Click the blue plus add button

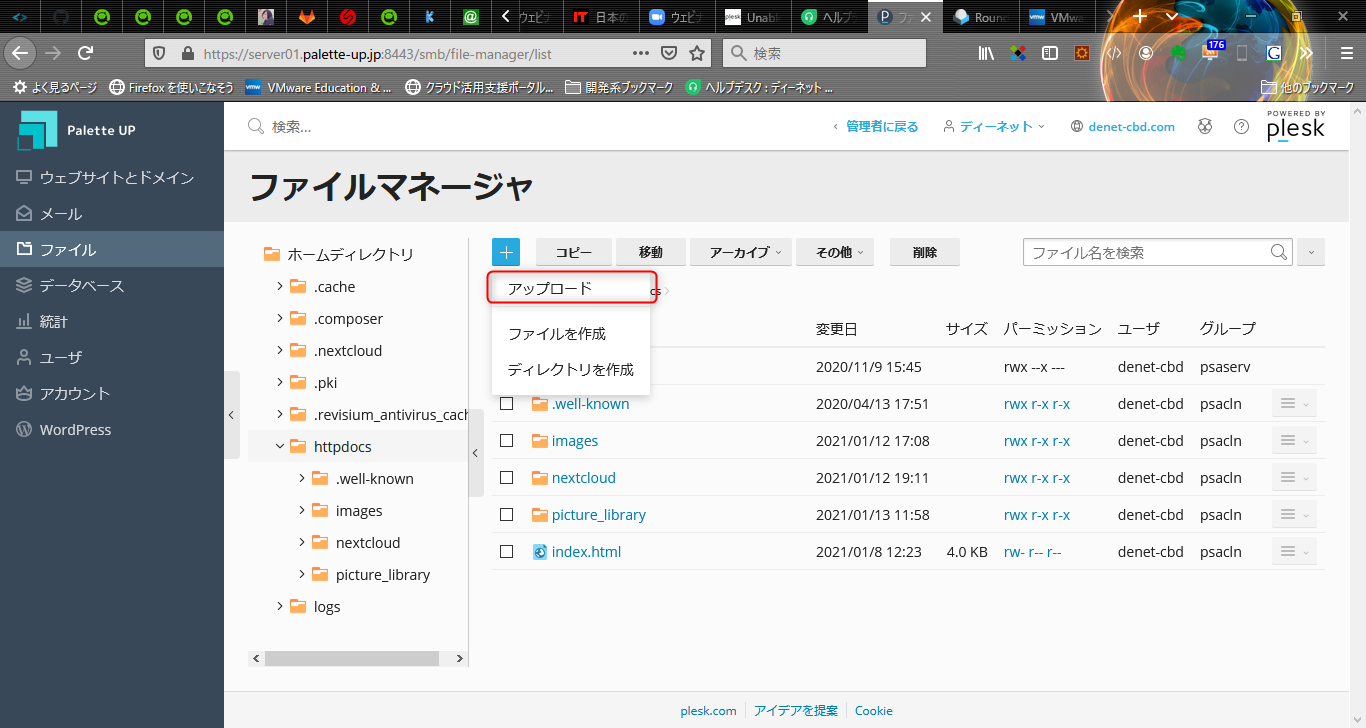tap(506, 252)
